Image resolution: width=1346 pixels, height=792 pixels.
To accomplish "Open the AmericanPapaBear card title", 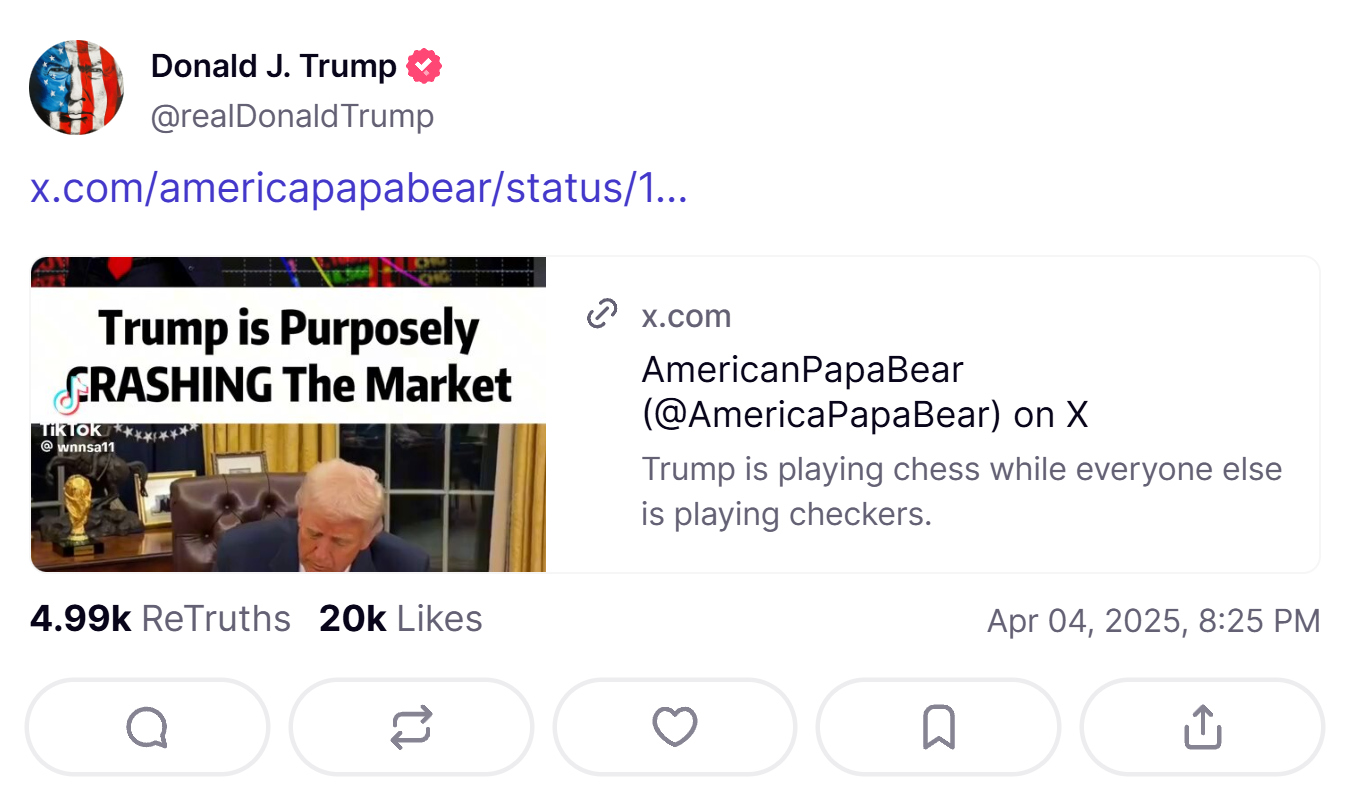I will click(x=863, y=391).
